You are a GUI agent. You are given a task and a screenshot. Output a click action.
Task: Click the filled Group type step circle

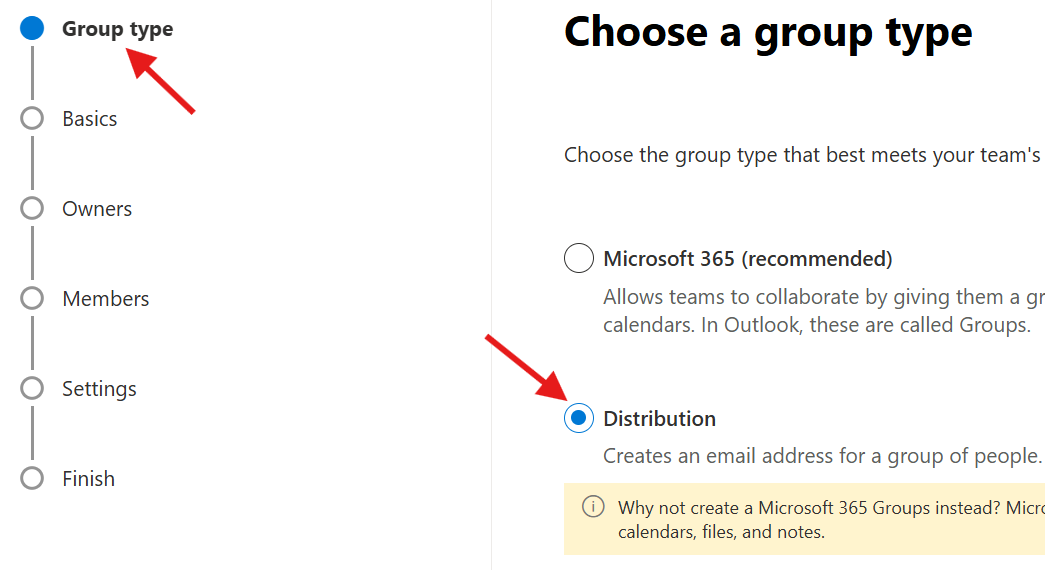coord(32,28)
